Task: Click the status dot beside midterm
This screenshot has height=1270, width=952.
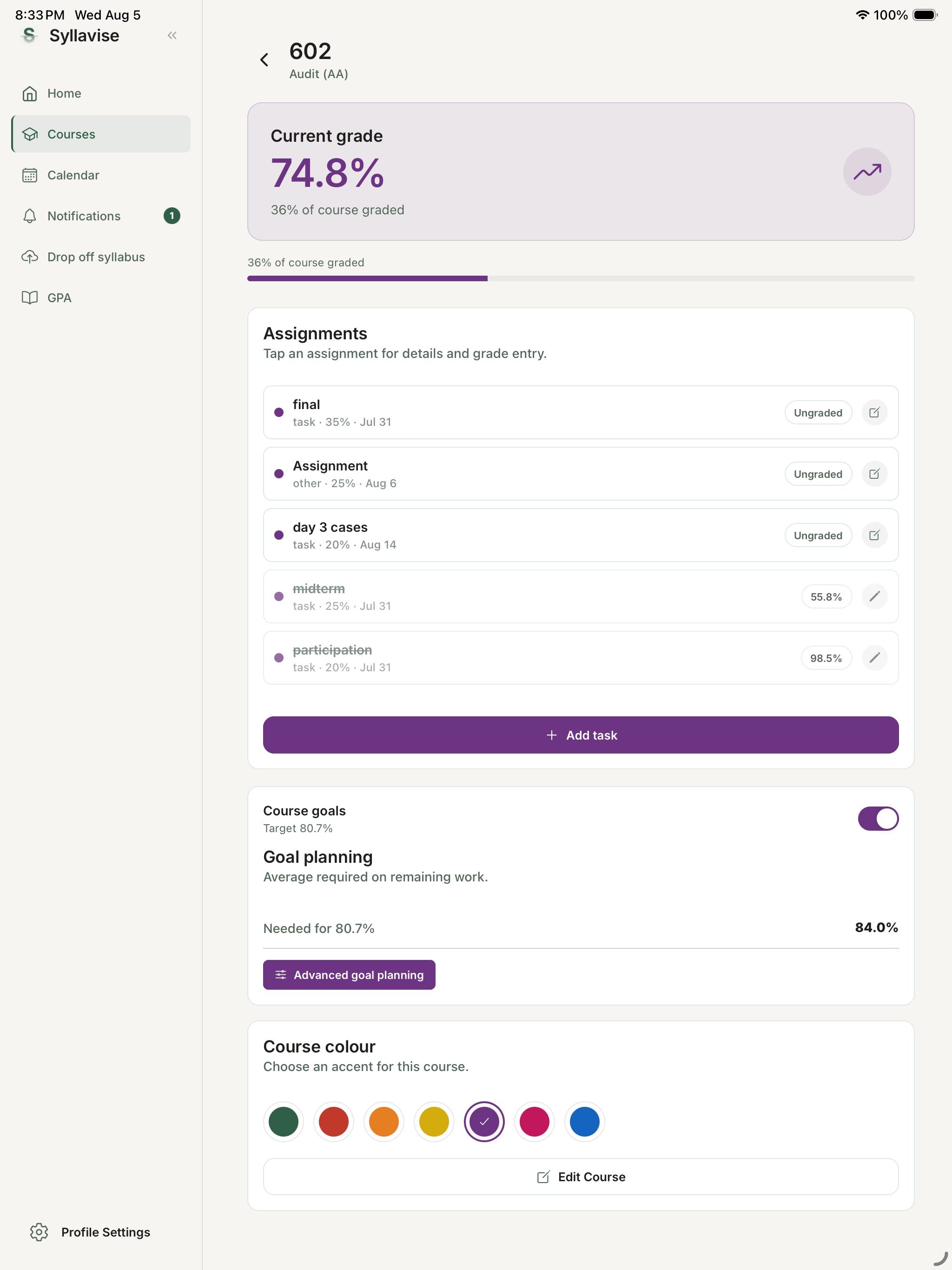Action: 279,596
